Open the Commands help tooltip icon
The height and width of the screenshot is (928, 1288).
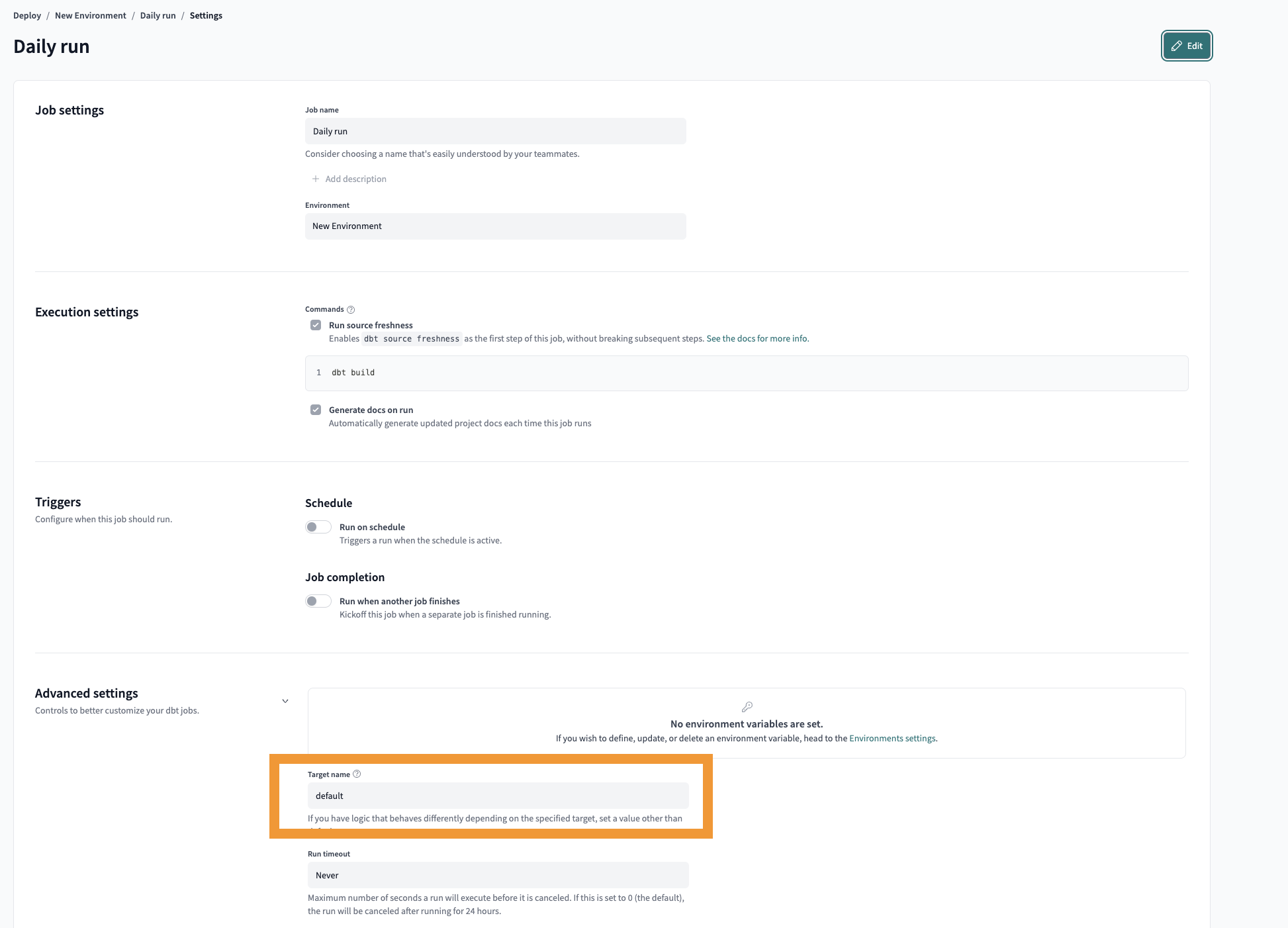pyautogui.click(x=349, y=308)
